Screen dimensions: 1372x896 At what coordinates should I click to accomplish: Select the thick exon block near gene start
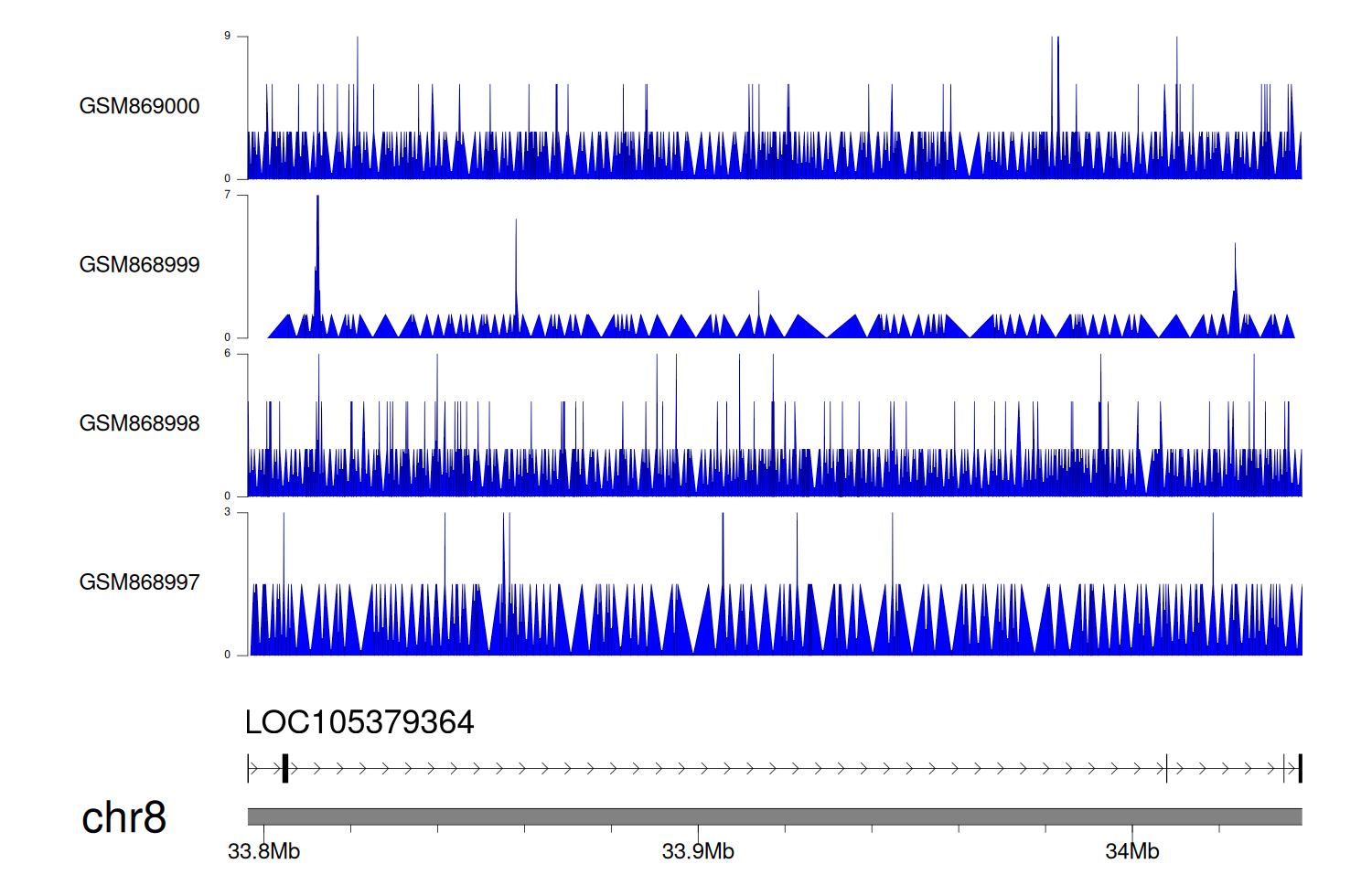coord(285,768)
